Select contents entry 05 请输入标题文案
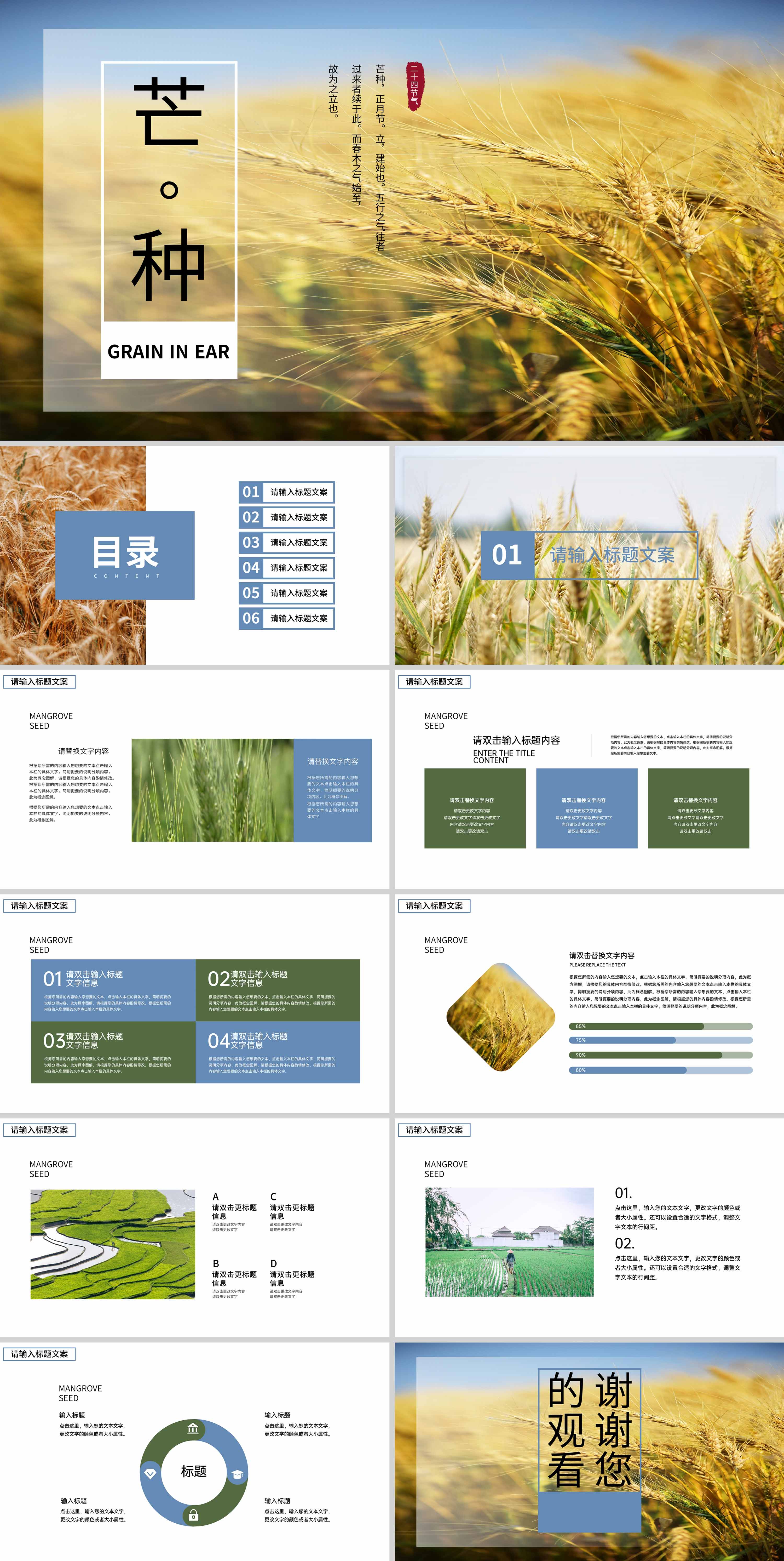 click(287, 593)
